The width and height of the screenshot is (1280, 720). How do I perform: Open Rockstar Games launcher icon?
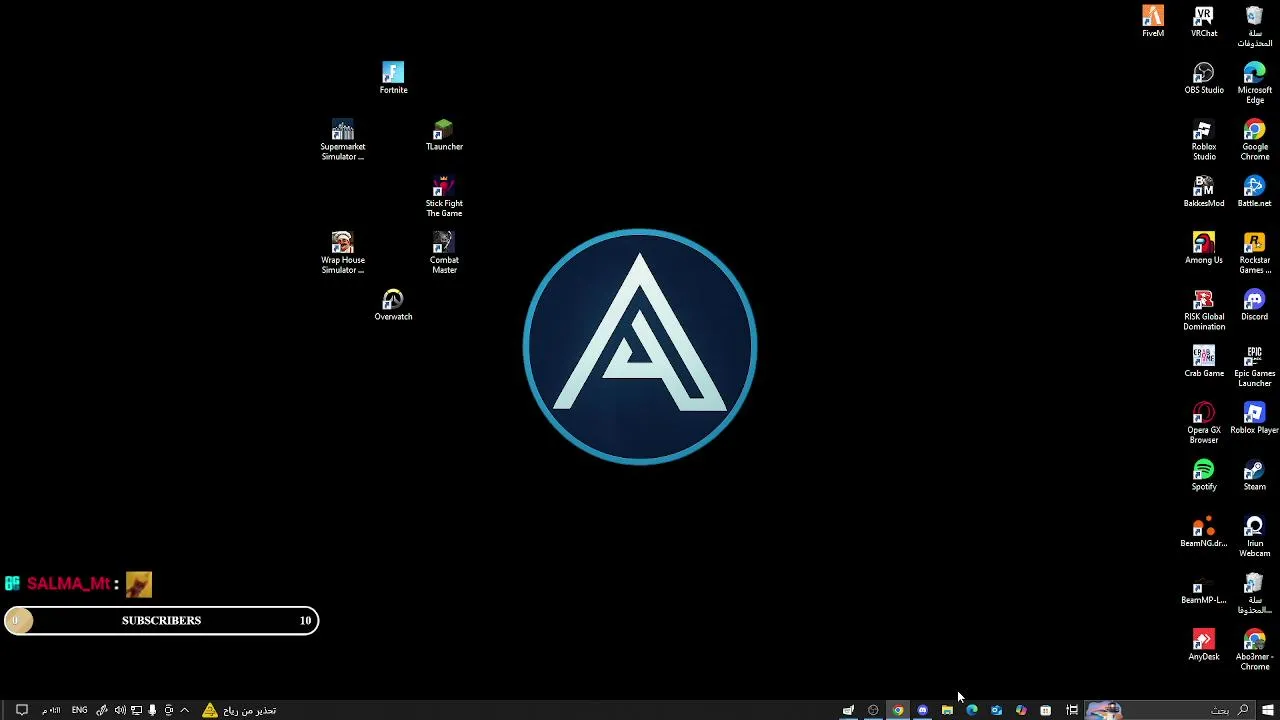[1254, 253]
